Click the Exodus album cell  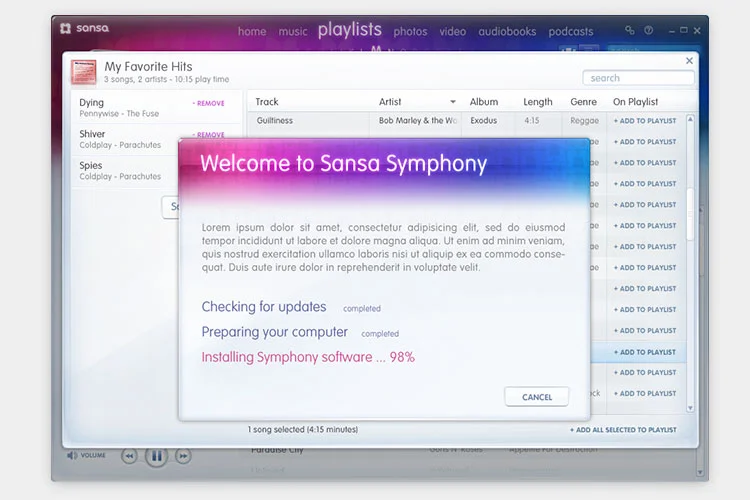pos(487,121)
